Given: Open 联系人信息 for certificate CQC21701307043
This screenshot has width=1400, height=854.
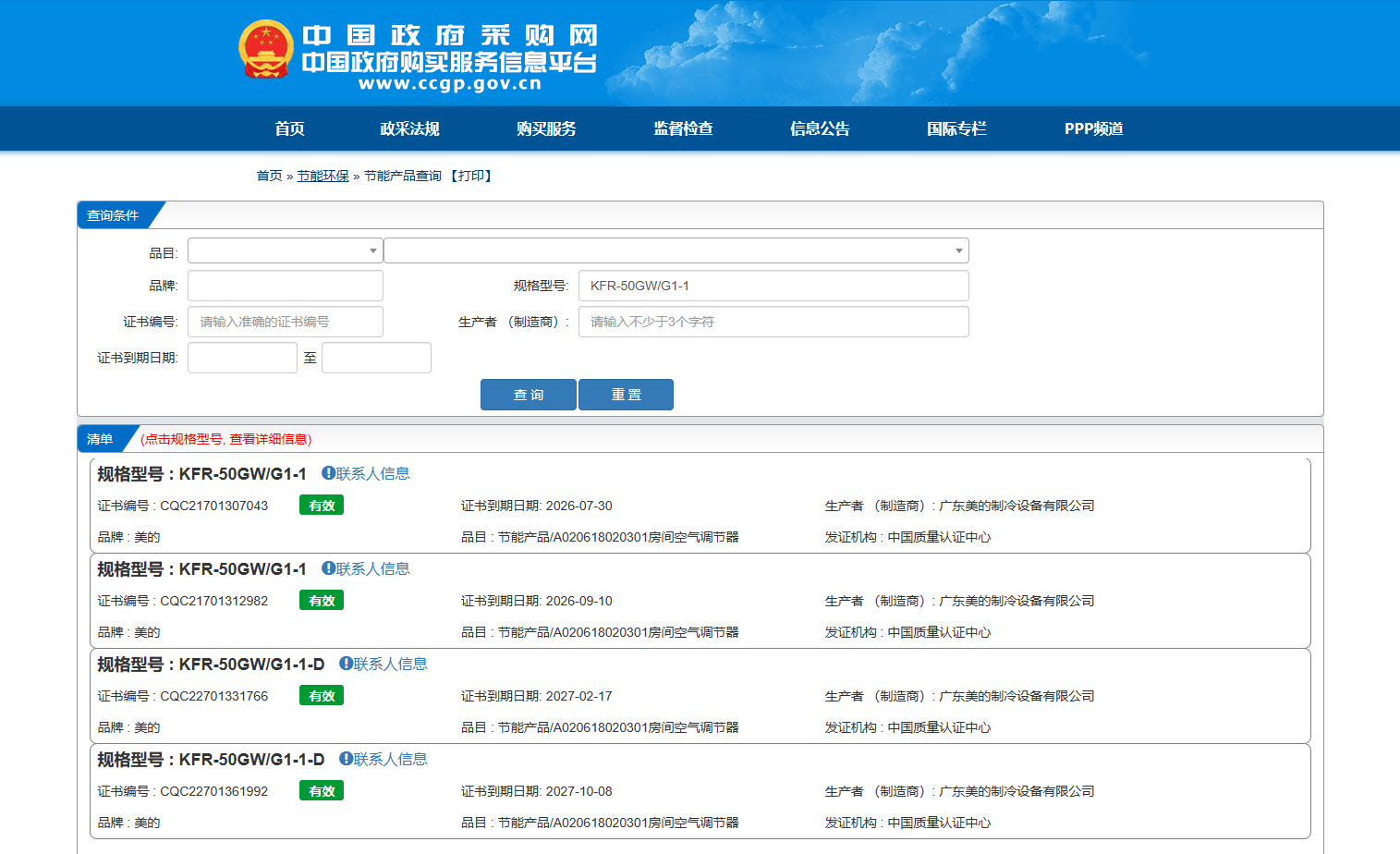Looking at the screenshot, I should coord(366,473).
